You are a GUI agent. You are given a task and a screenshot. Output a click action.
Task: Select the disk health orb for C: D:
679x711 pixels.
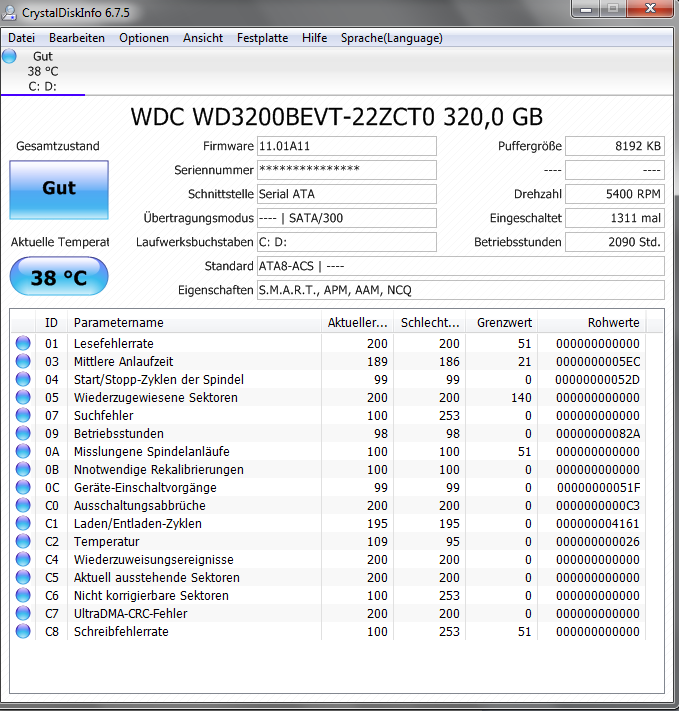click(x=9, y=56)
